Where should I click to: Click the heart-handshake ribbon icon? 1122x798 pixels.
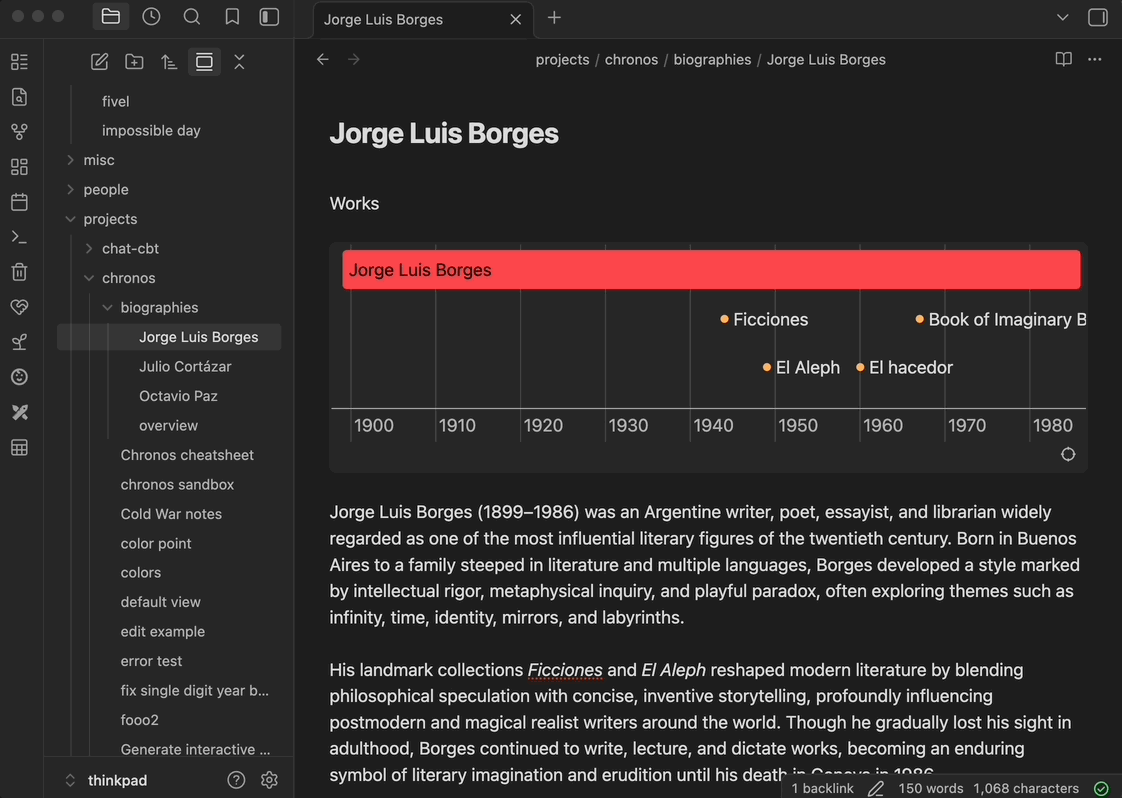coord(19,307)
